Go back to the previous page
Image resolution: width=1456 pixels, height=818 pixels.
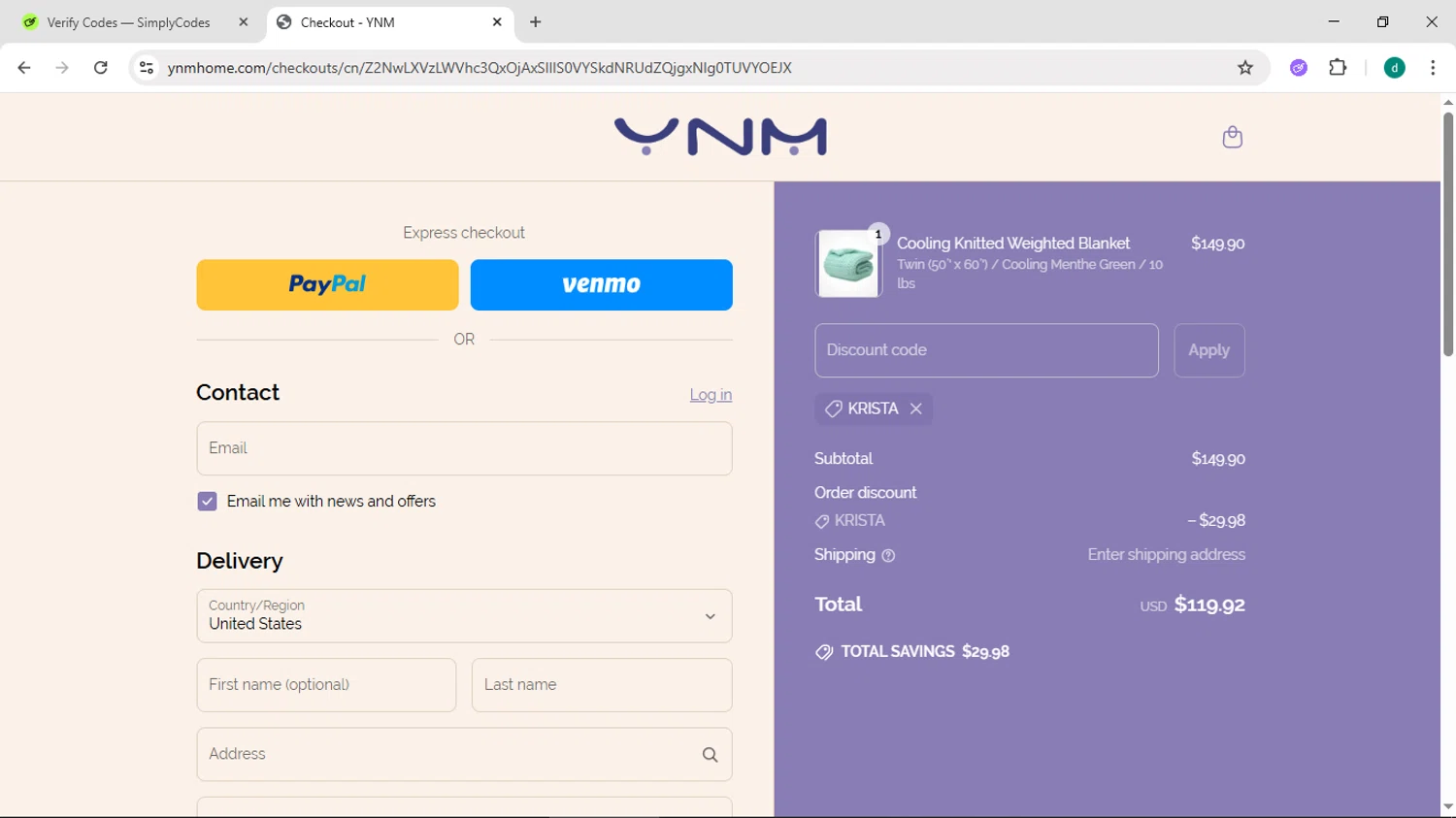(24, 68)
